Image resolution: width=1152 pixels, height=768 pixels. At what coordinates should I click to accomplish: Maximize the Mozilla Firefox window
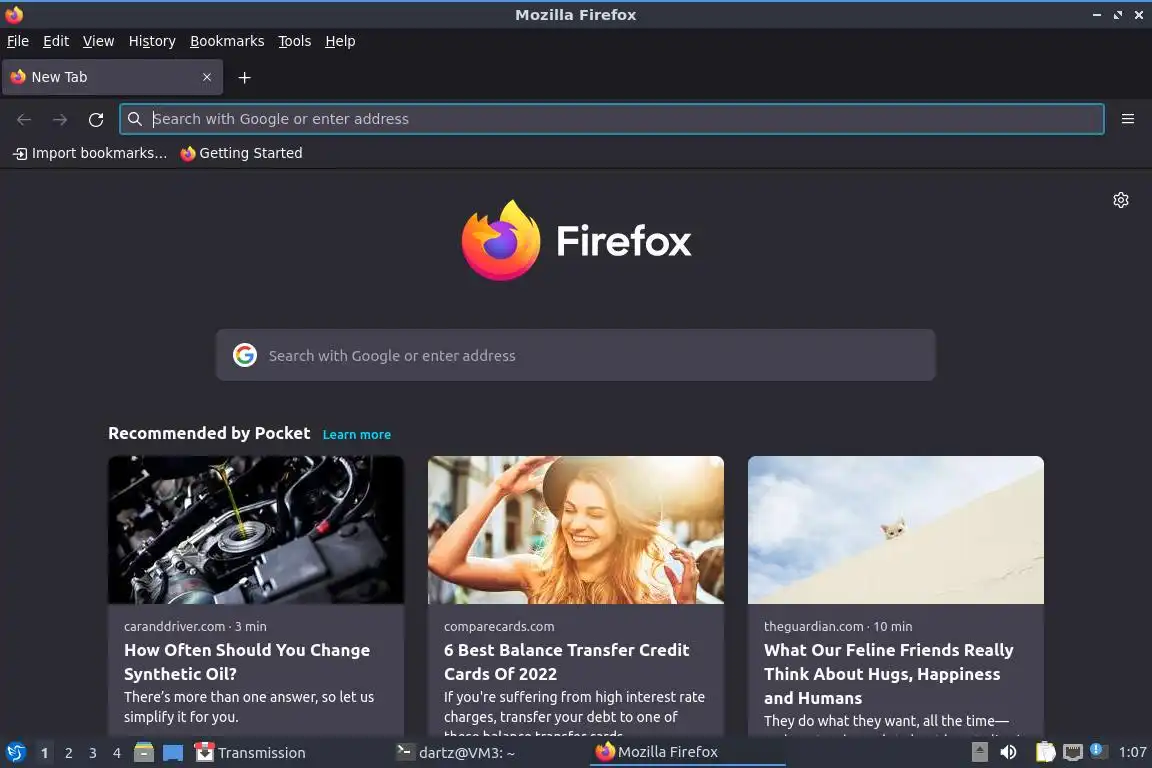tap(1117, 15)
